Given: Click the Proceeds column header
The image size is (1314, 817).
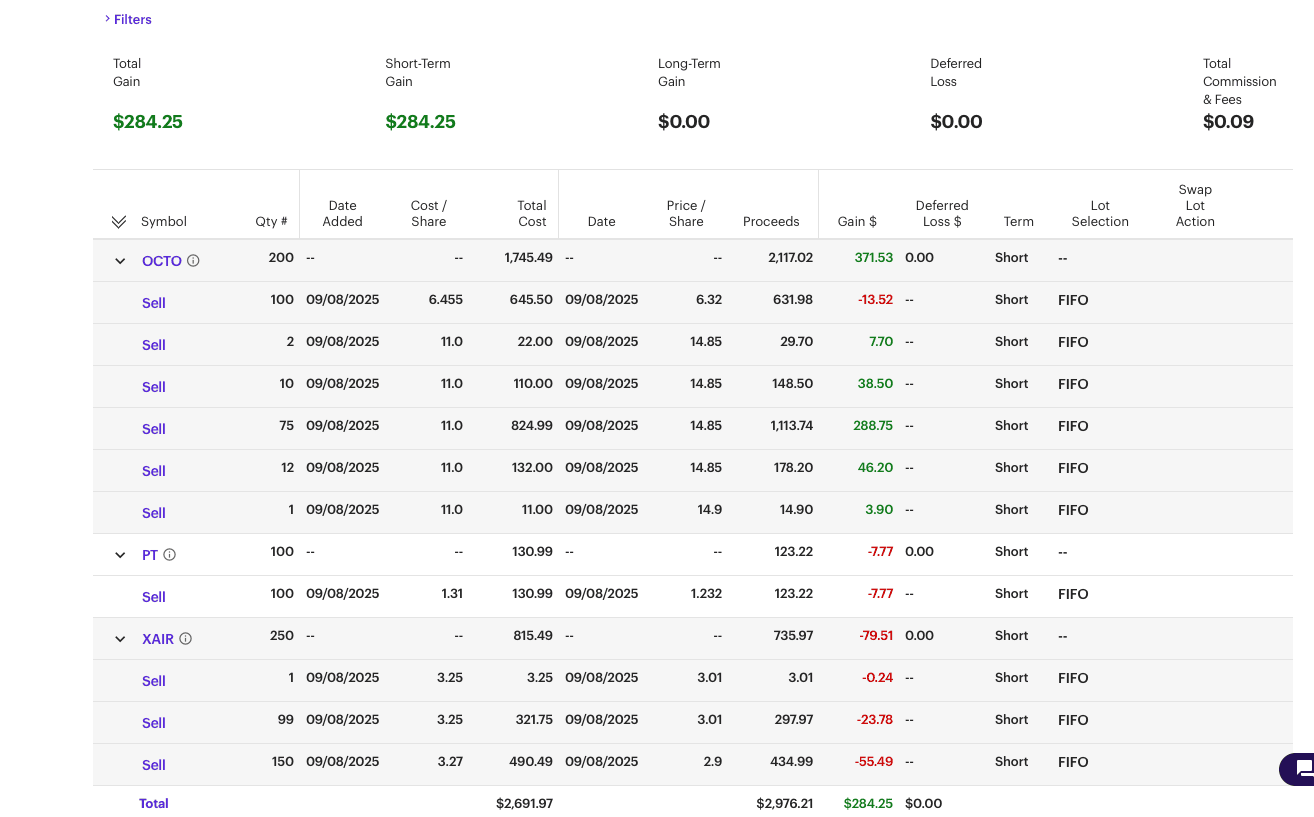Looking at the screenshot, I should pos(770,222).
